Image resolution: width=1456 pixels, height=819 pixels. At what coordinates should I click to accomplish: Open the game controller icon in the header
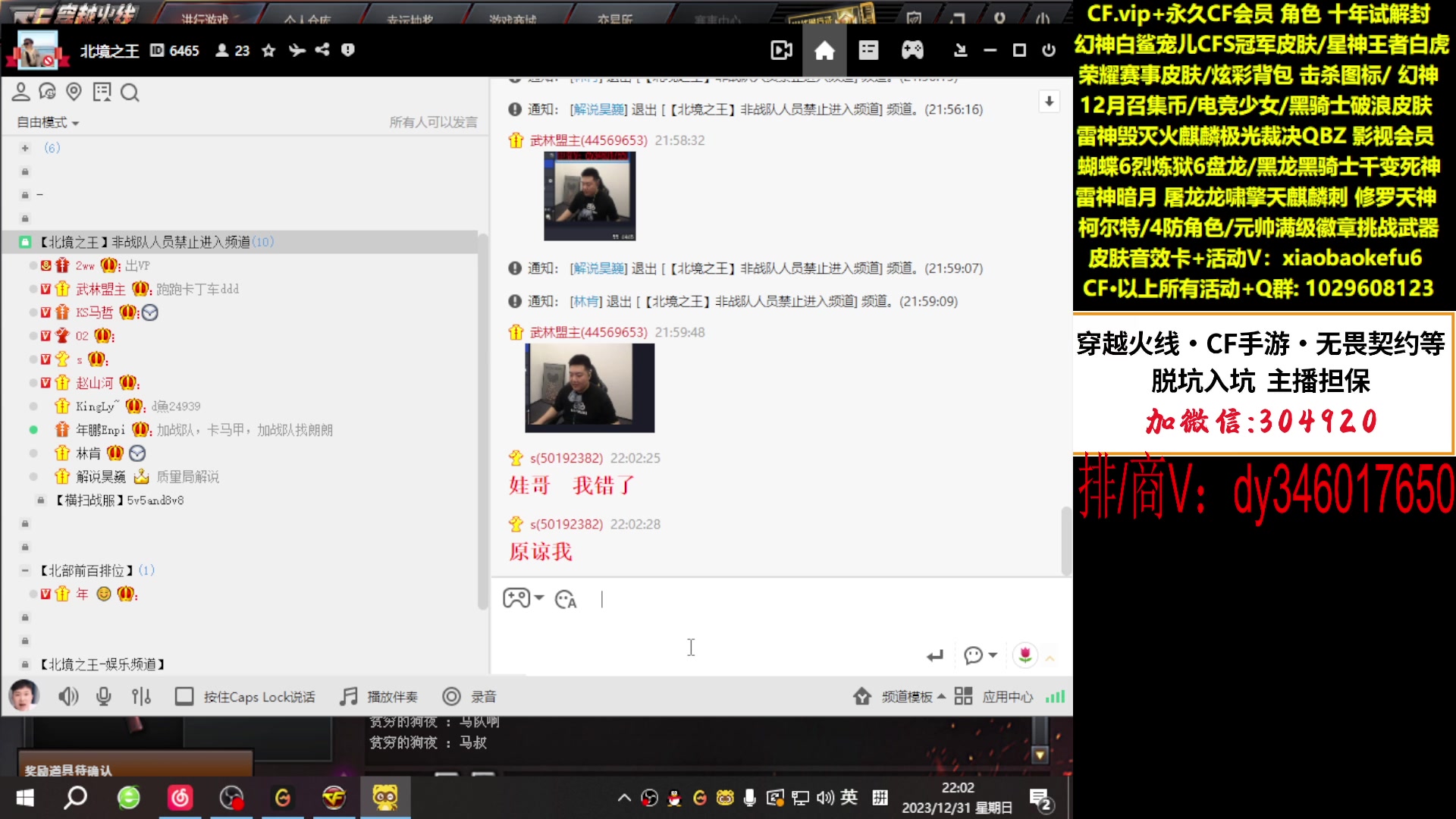912,51
